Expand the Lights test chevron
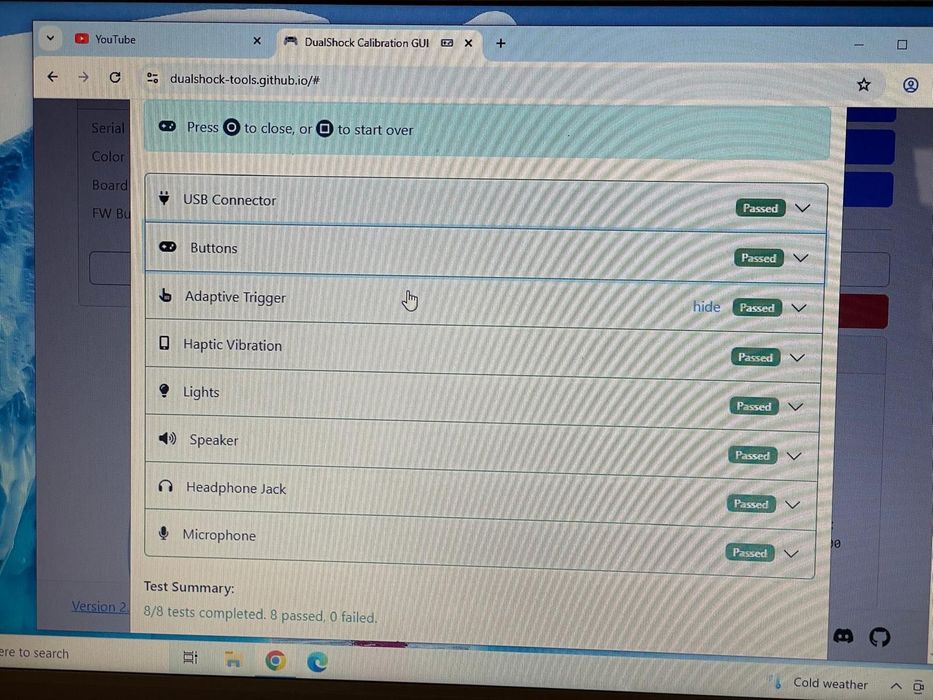Image resolution: width=933 pixels, height=700 pixels. coord(796,407)
